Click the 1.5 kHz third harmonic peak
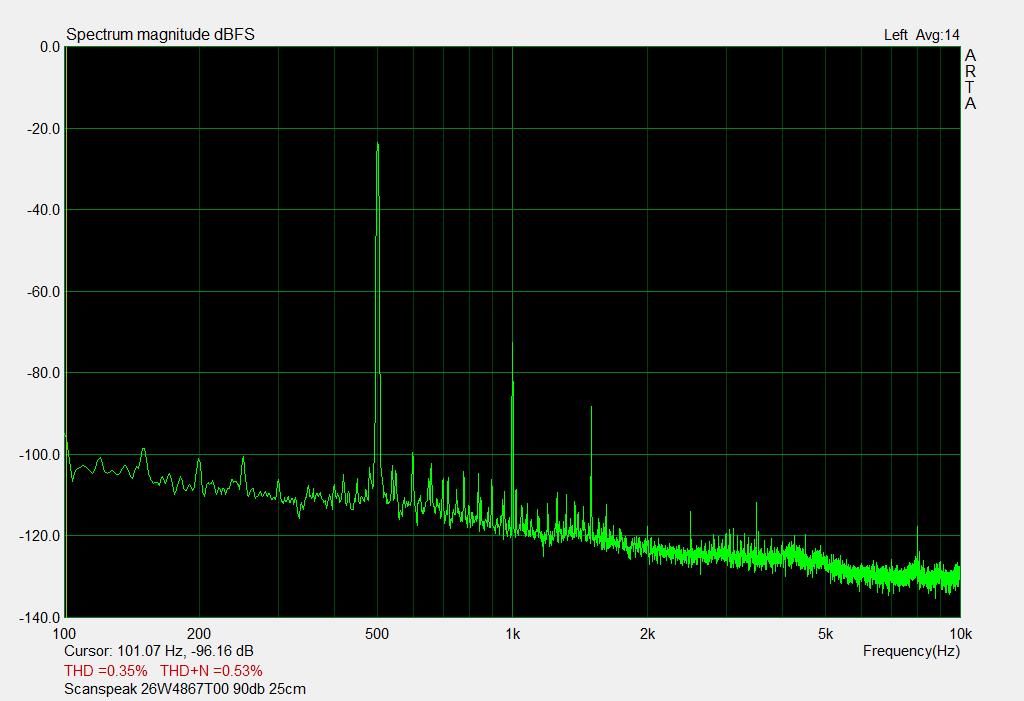Viewport: 1024px width, 701px height. click(x=591, y=408)
